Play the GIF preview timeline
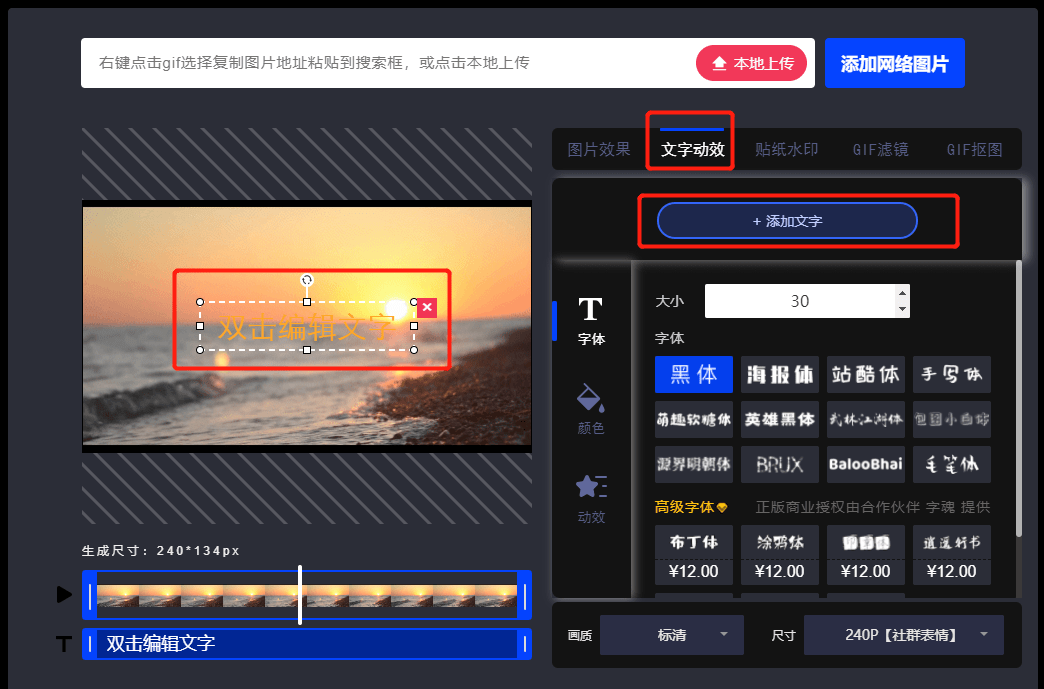 pyautogui.click(x=65, y=595)
